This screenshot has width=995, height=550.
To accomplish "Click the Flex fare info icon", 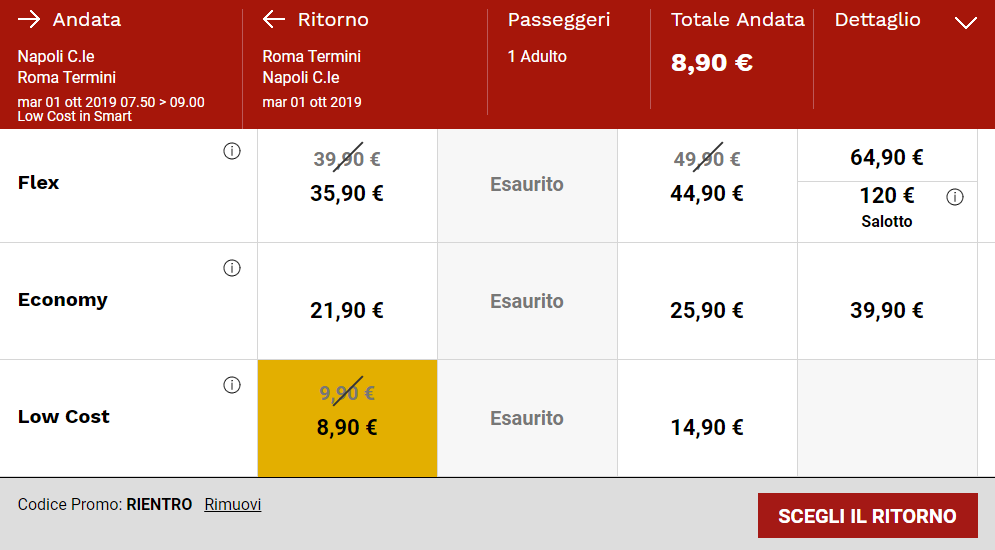I will coord(232,152).
